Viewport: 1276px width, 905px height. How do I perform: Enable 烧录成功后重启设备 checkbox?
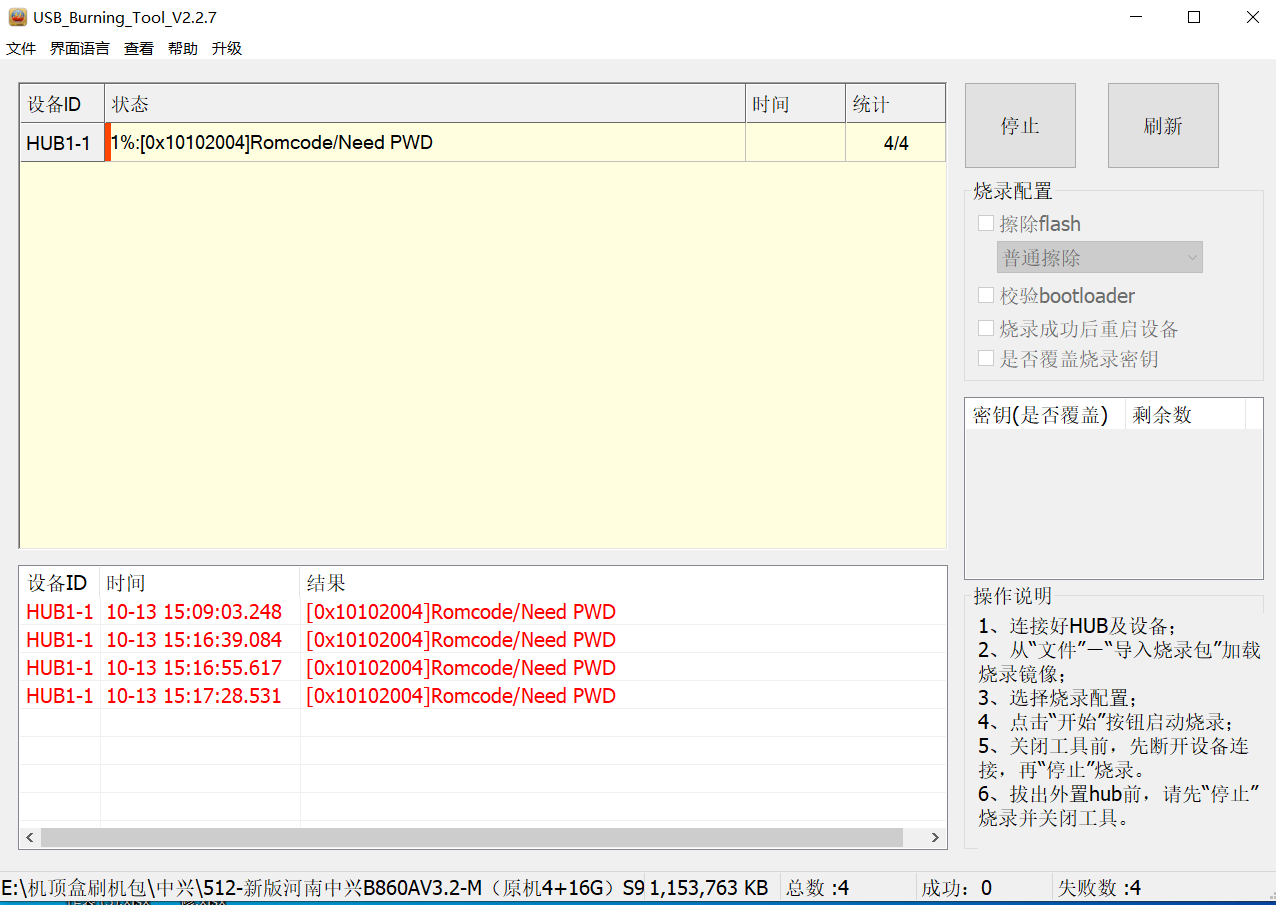(986, 329)
